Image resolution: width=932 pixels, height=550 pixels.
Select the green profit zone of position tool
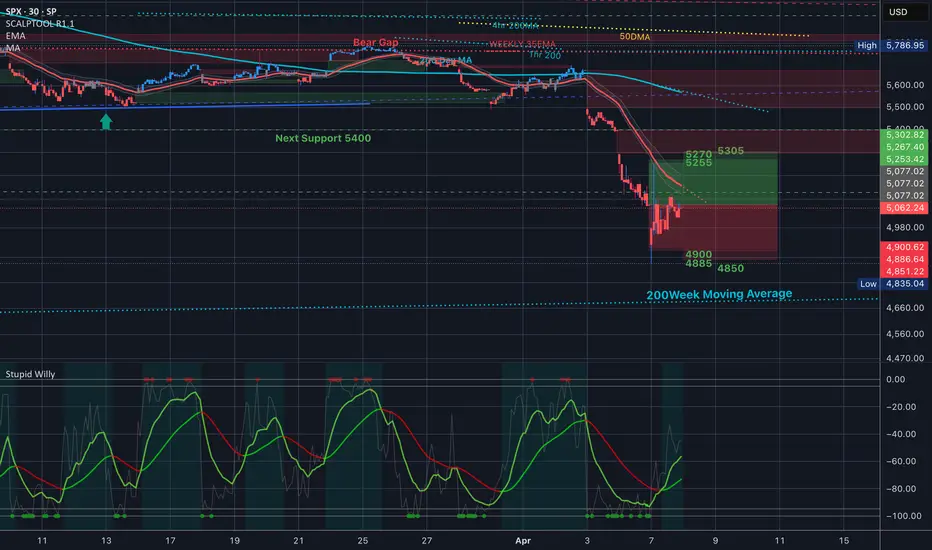click(713, 180)
